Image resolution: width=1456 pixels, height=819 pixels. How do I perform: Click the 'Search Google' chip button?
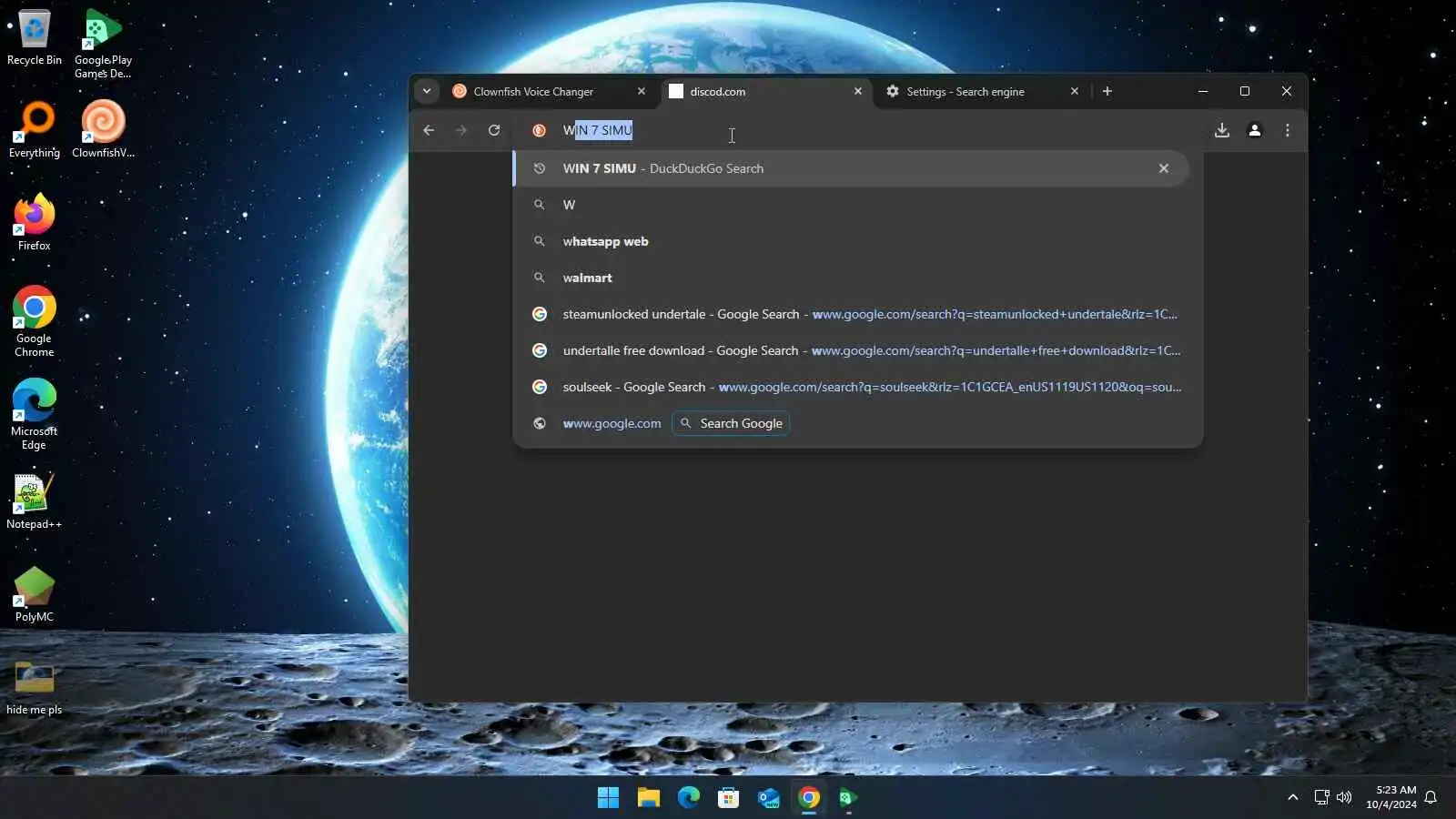click(731, 423)
